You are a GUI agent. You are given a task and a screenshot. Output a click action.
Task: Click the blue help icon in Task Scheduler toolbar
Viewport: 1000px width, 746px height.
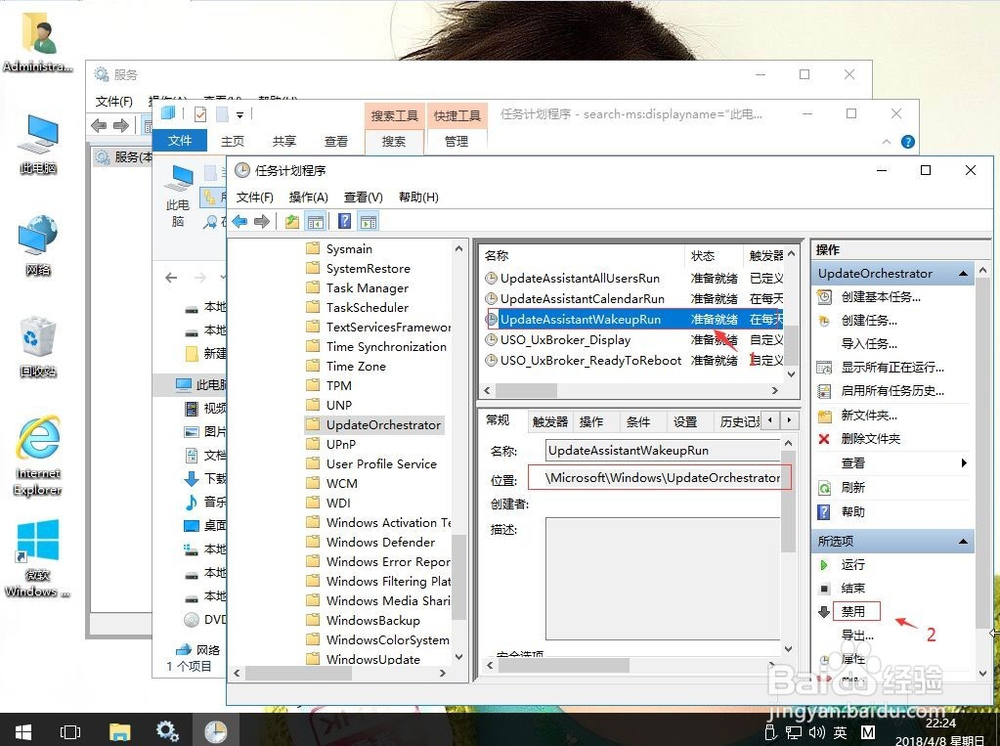tap(344, 221)
